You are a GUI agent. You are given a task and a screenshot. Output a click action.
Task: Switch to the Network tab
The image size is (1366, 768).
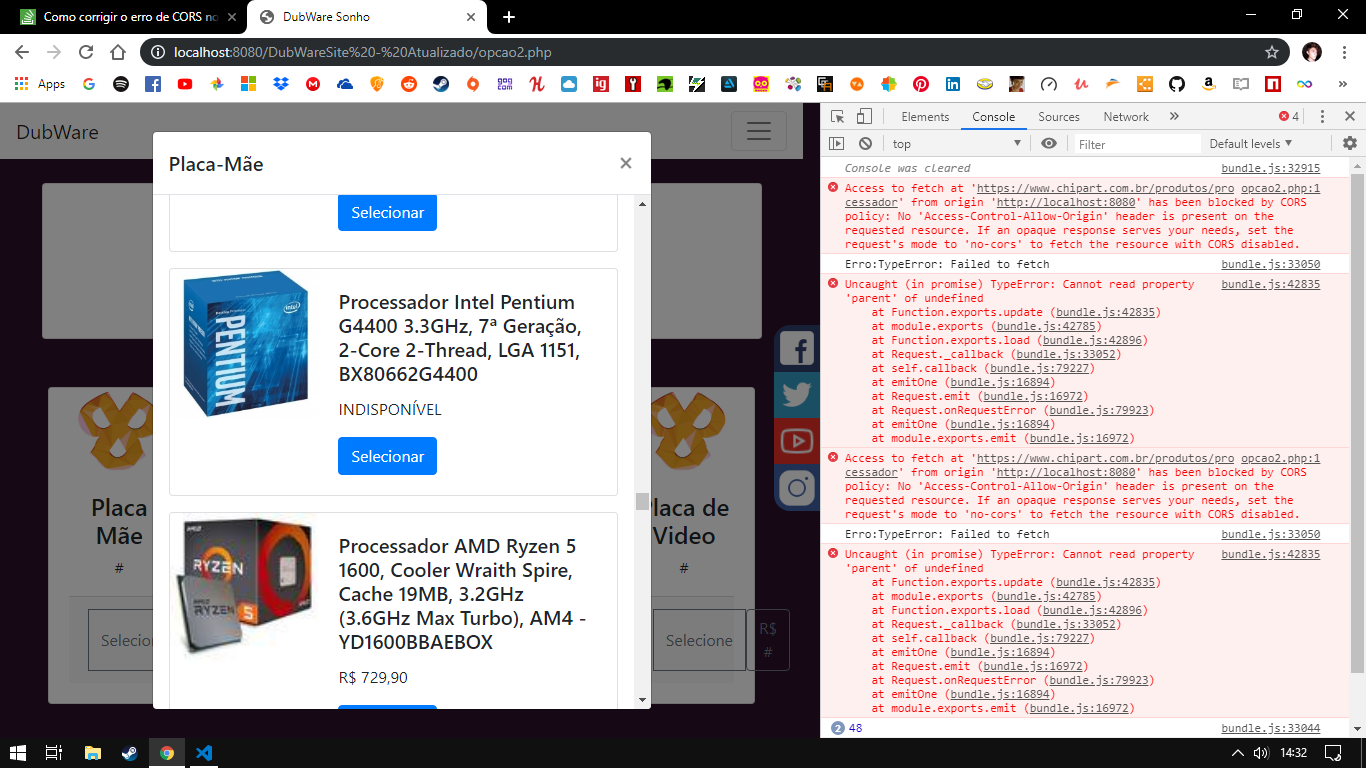click(x=1126, y=117)
